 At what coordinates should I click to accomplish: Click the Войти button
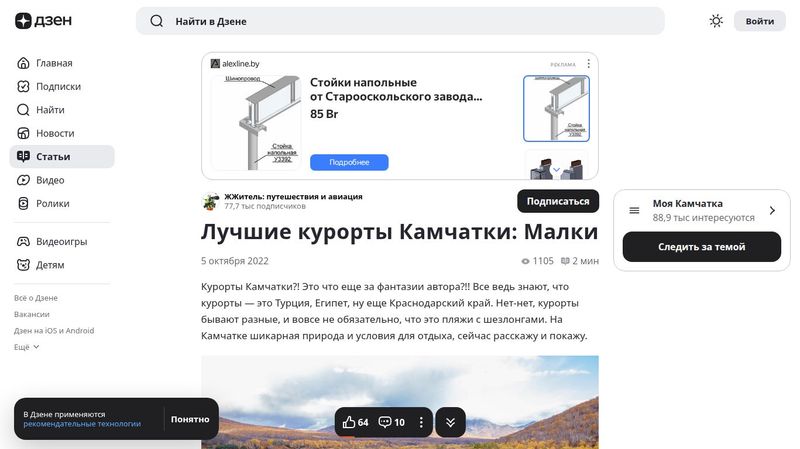760,21
